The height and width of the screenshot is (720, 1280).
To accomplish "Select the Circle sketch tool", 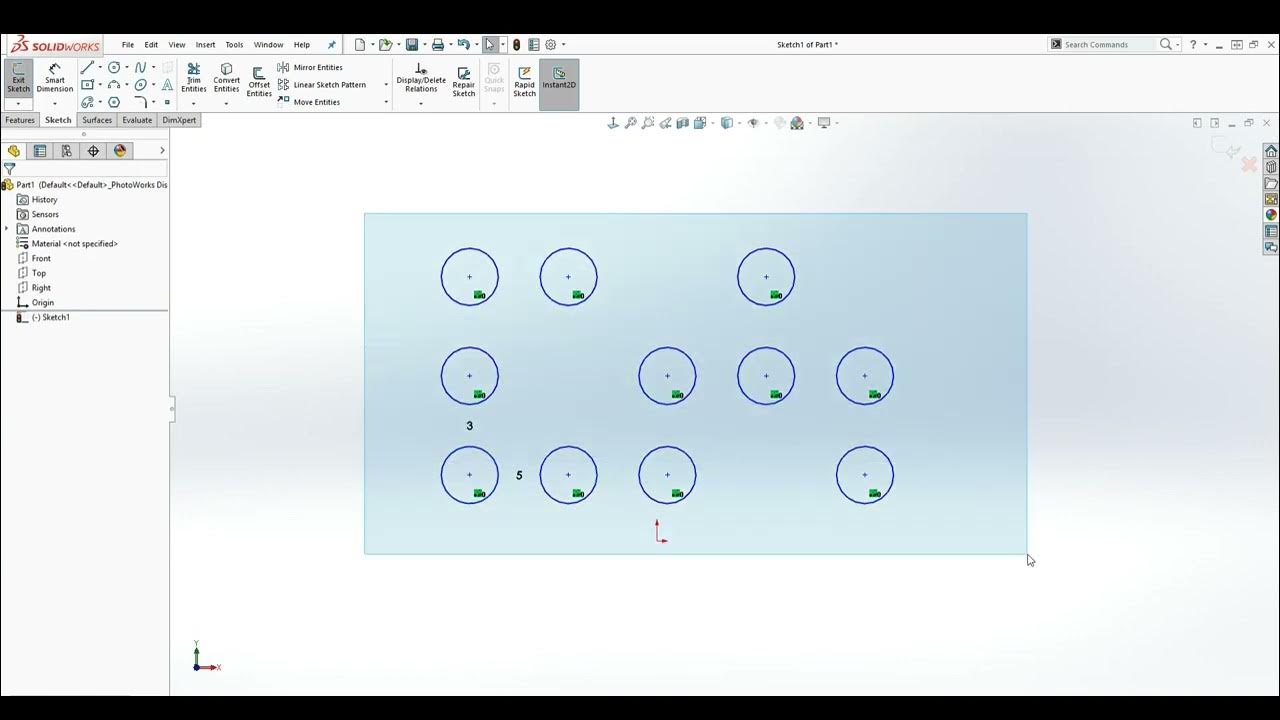I will click(114, 68).
